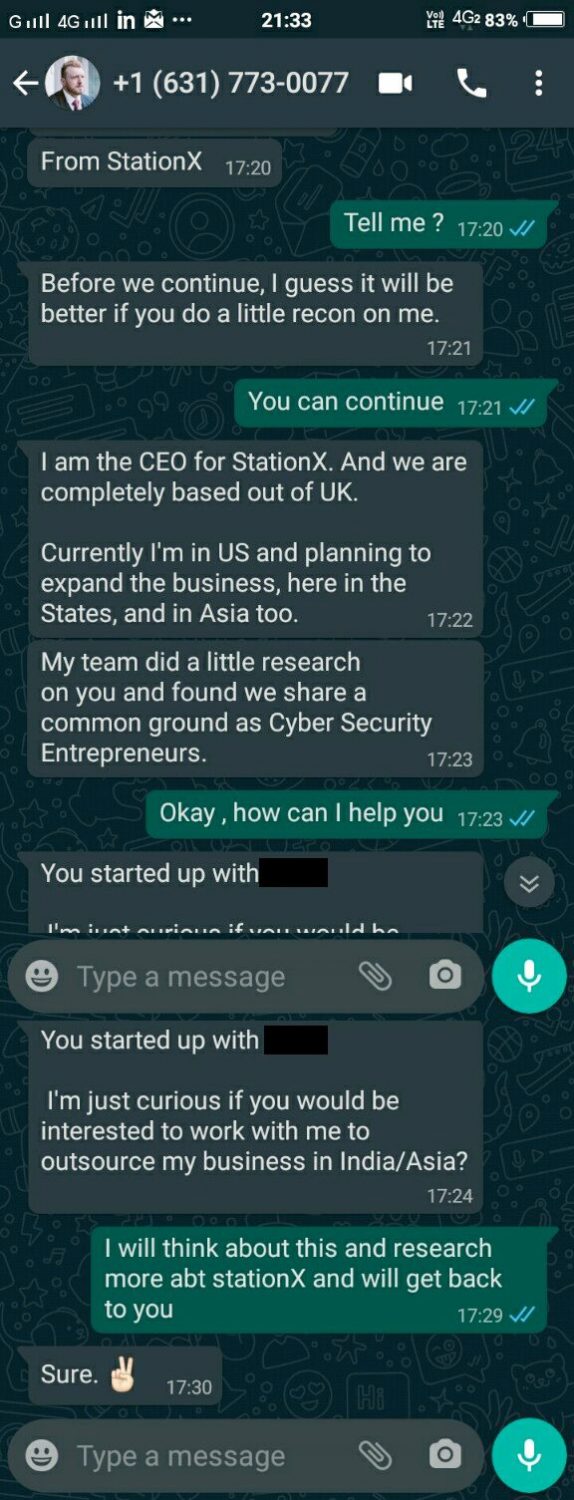Tap the bottom green voice record button
The height and width of the screenshot is (1500, 574).
tap(529, 1456)
